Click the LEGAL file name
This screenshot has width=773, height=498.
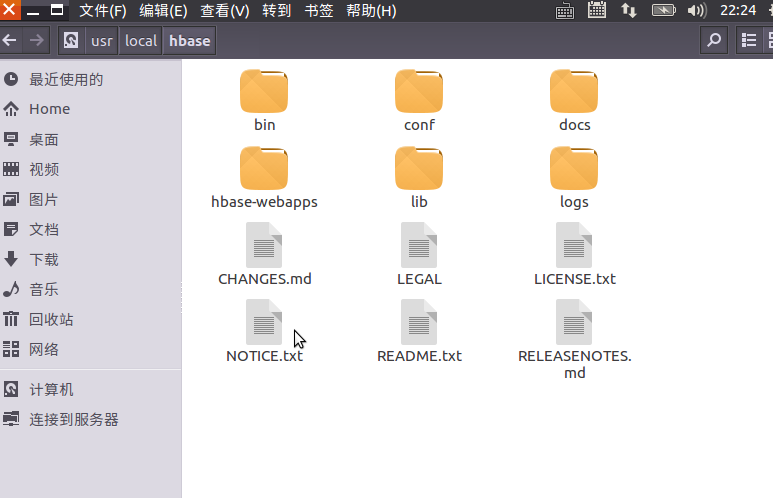tap(420, 279)
